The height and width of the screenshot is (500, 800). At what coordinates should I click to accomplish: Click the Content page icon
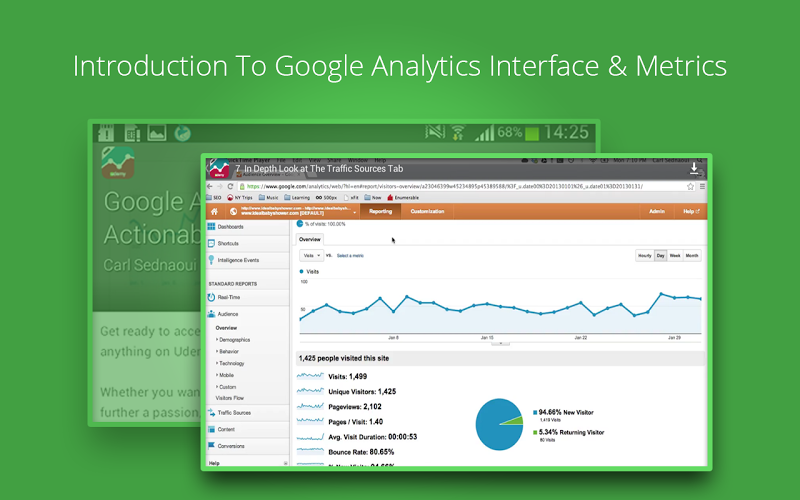211,429
